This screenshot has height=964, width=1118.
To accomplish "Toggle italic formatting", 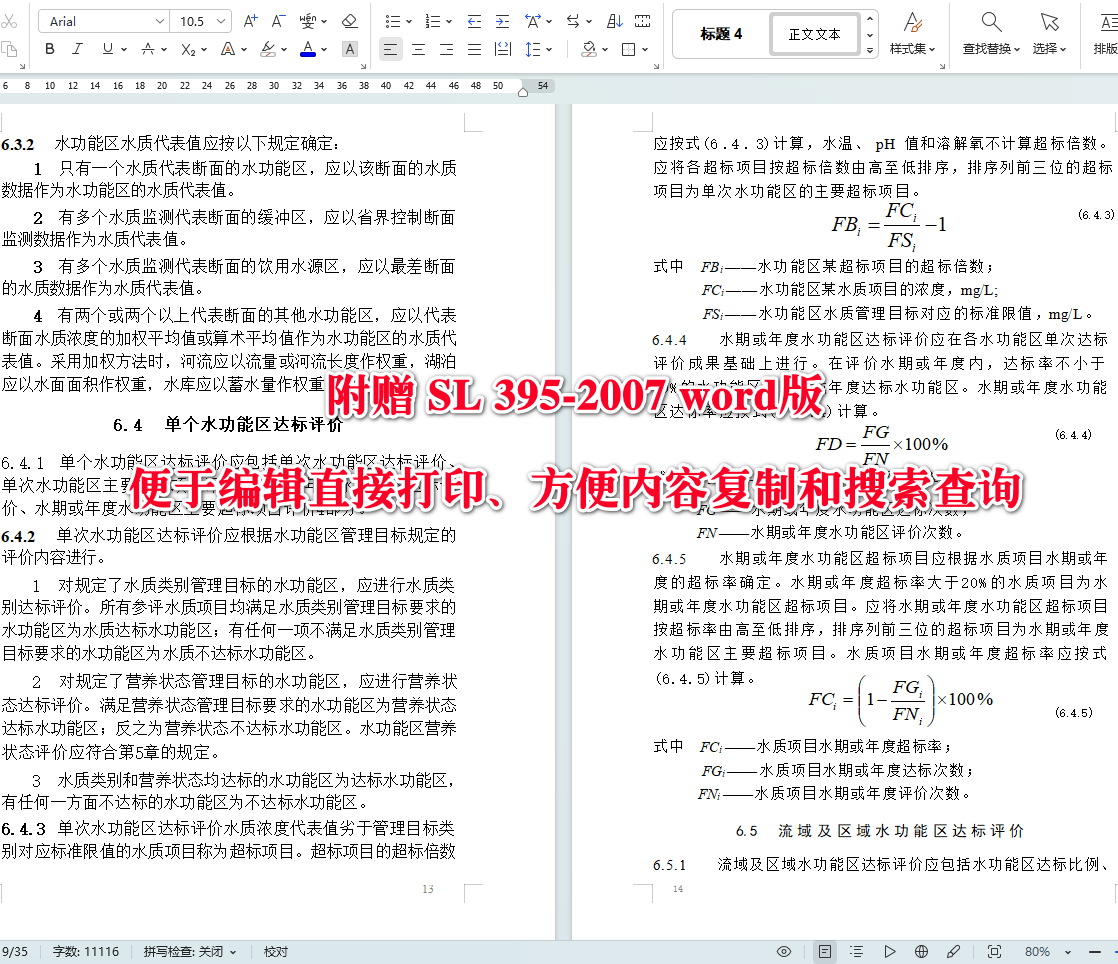I will pos(77,50).
